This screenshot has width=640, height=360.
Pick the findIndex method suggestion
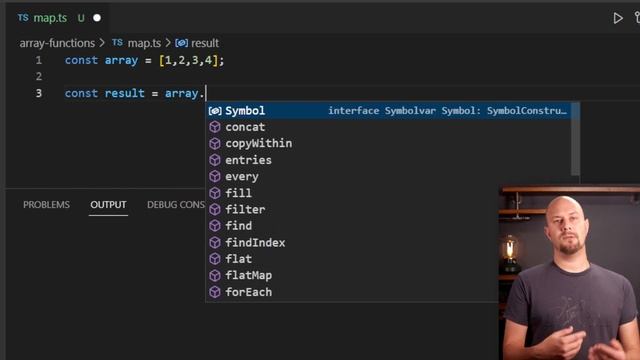[352, 242]
